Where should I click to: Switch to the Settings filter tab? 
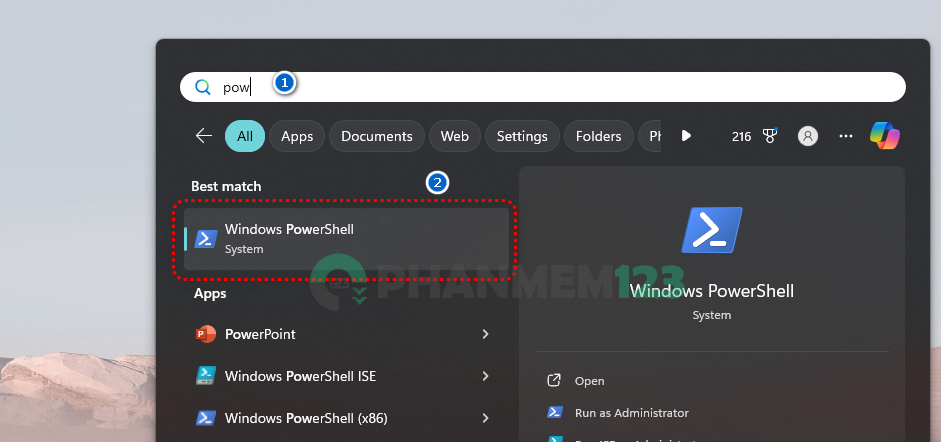click(522, 136)
